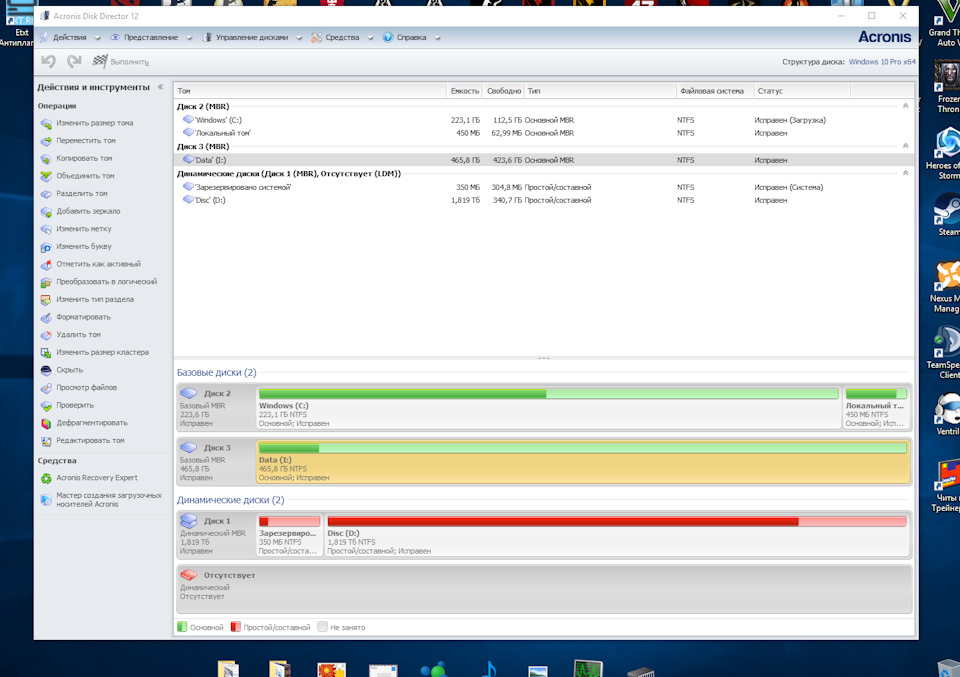Click the grey Не занято legend swatch
The width and height of the screenshot is (960, 677).
point(323,627)
